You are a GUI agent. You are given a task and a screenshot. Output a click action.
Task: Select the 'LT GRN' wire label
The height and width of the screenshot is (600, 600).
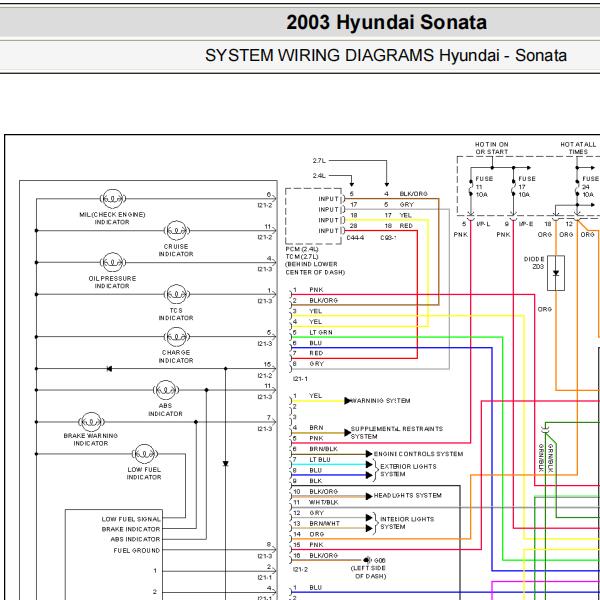(321, 332)
